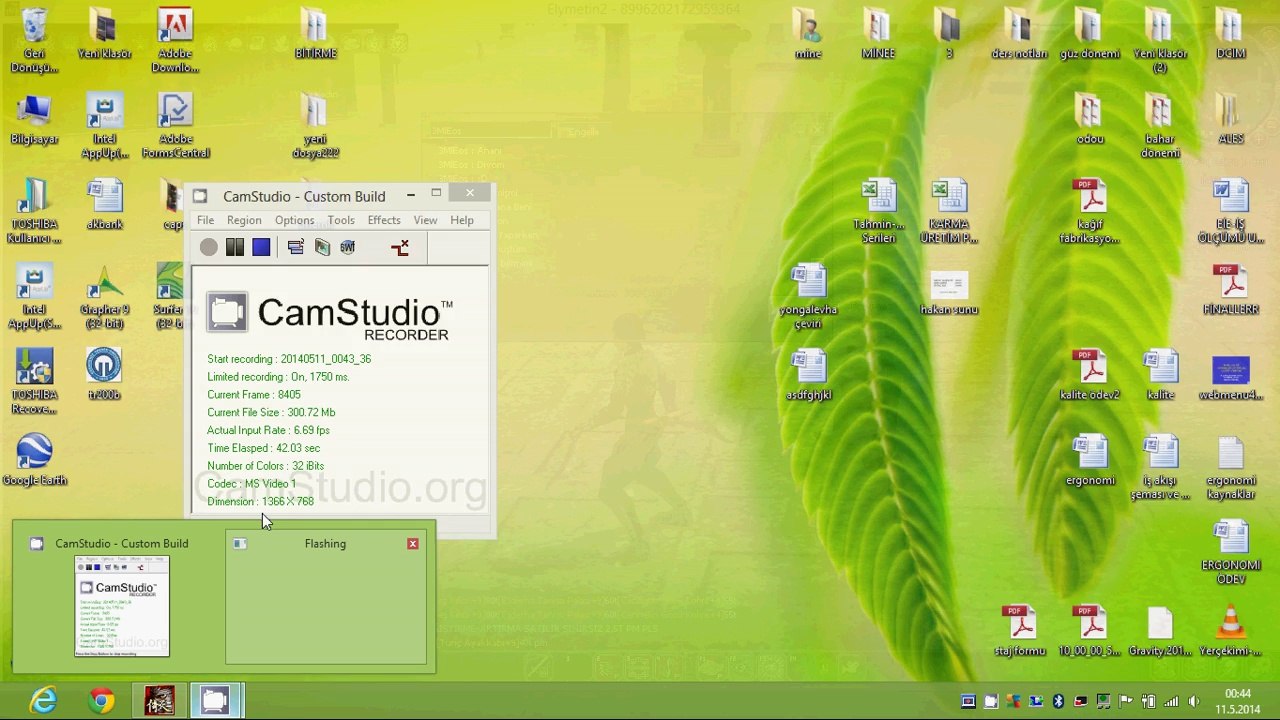Select the akbank document icon
The height and width of the screenshot is (720, 1280).
pos(104,204)
